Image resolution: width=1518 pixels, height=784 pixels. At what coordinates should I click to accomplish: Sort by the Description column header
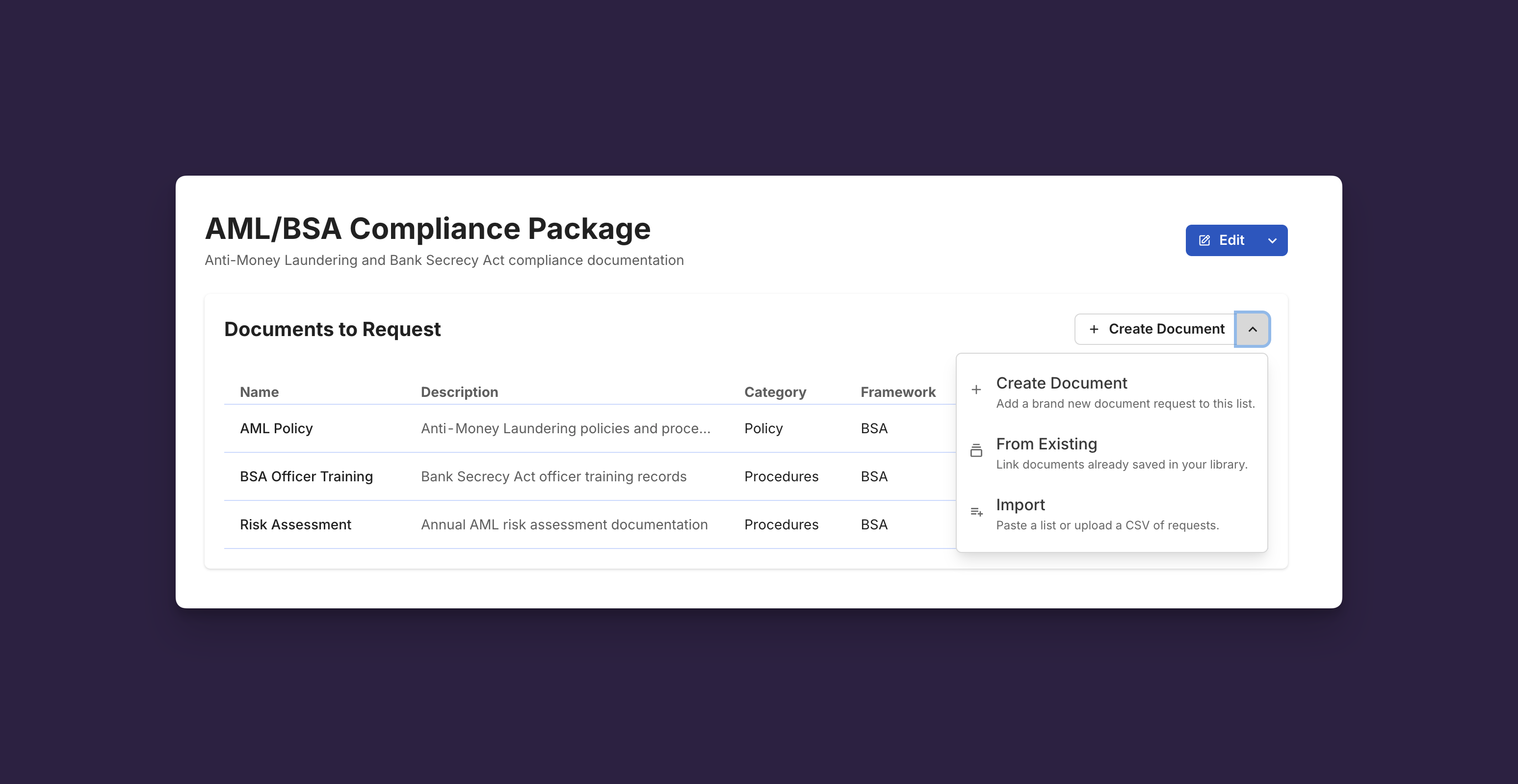point(459,392)
